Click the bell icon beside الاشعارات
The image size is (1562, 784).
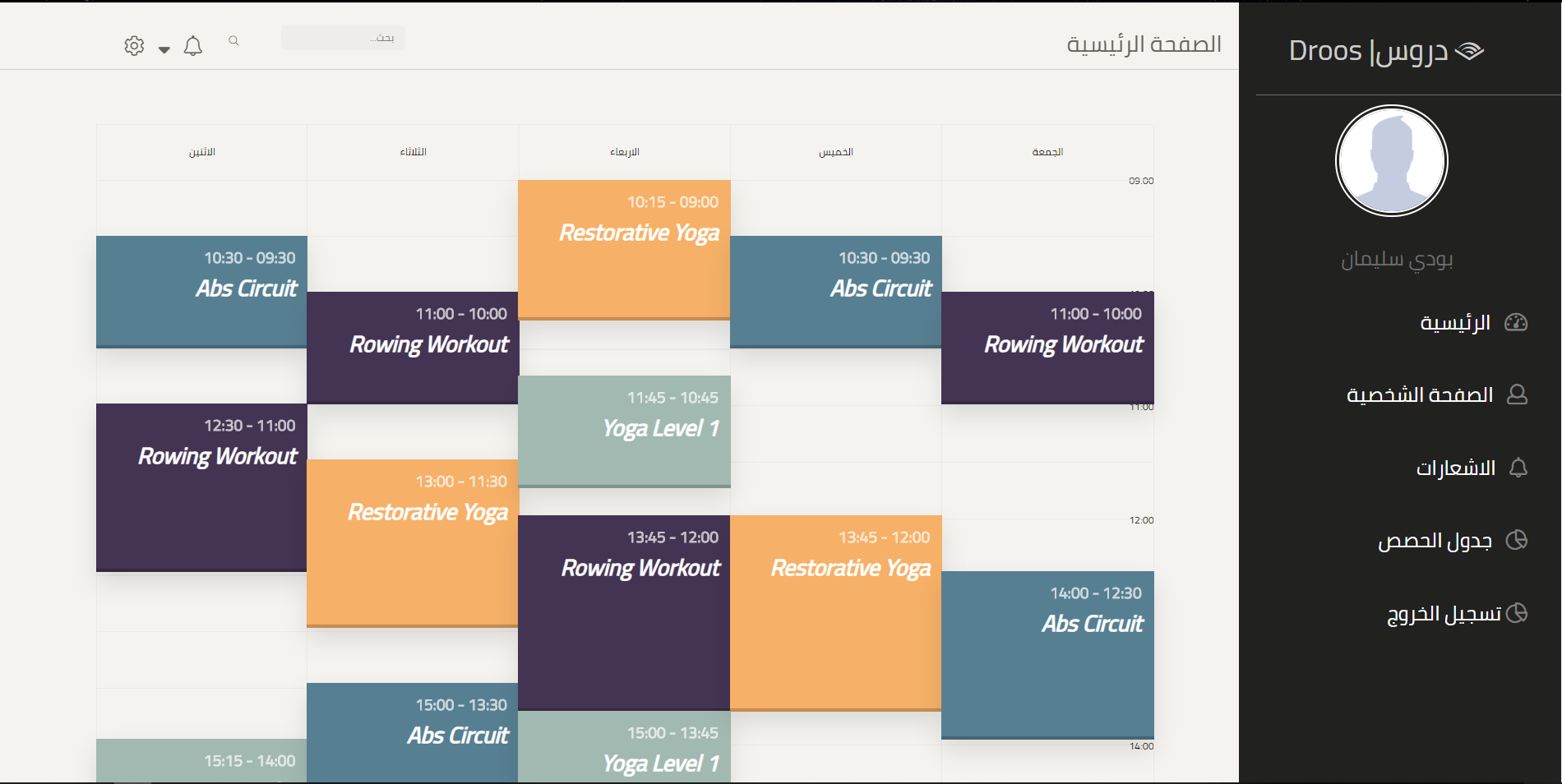(1518, 468)
